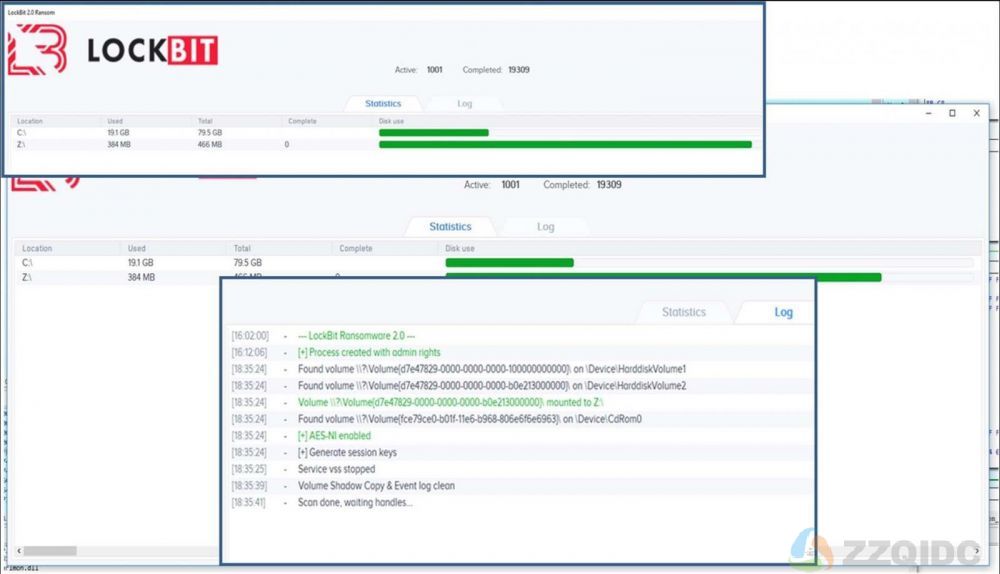Click the Active 1001 counter in the top inset
The width and height of the screenshot is (1000, 574).
coord(418,70)
